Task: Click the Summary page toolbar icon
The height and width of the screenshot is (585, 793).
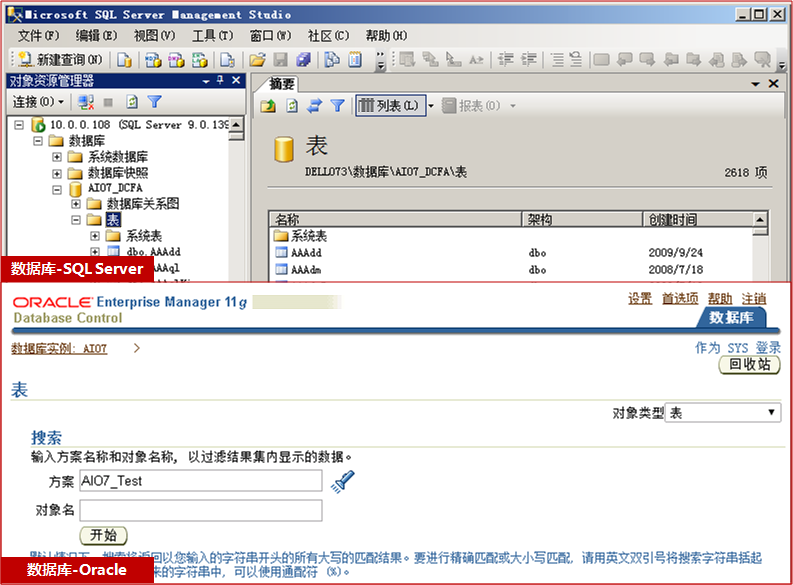Action: click(x=356, y=60)
